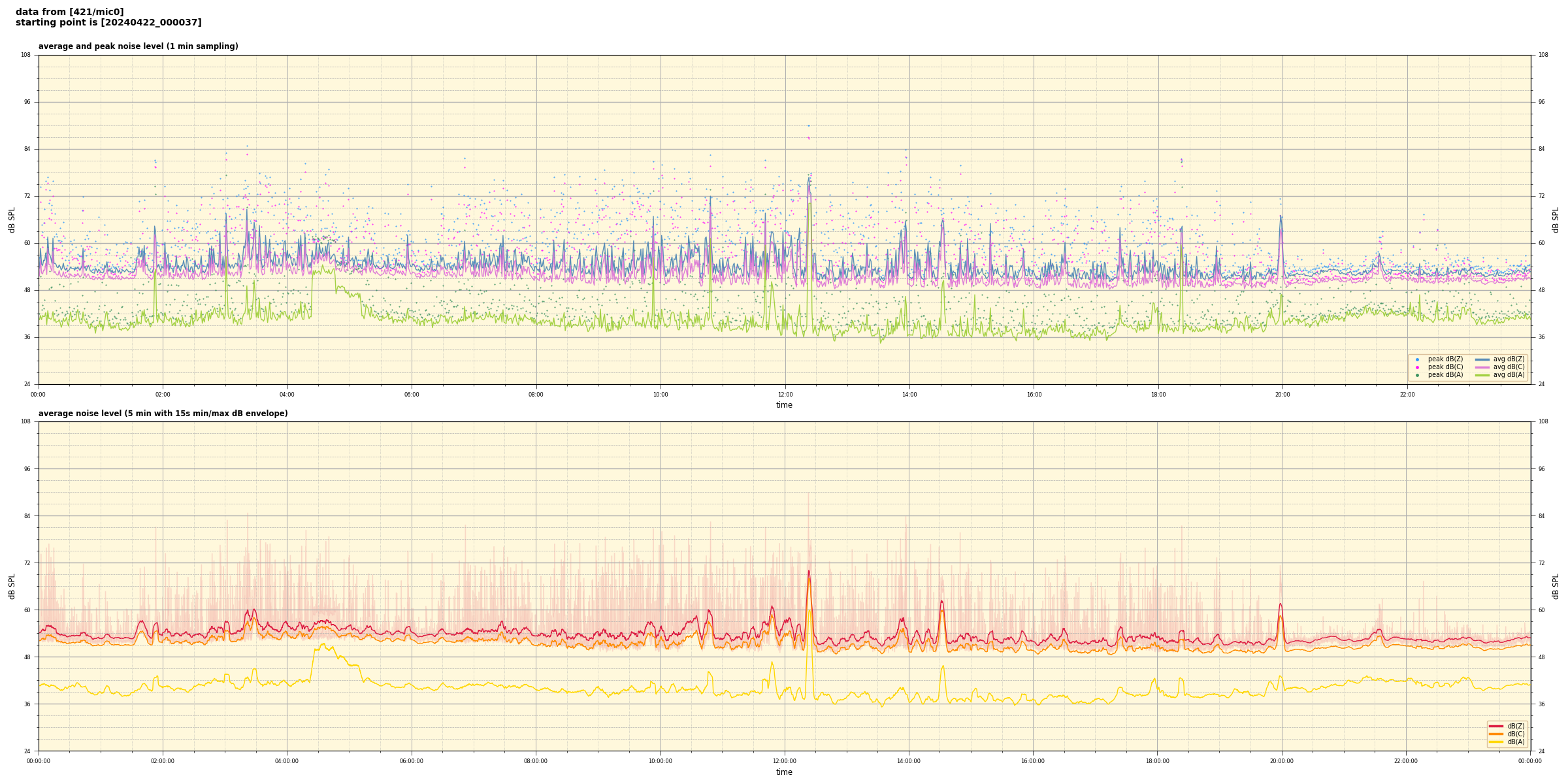Click the red dB(Z) swatch in lower legend
Image resolution: width=1568 pixels, height=784 pixels.
1495,726
